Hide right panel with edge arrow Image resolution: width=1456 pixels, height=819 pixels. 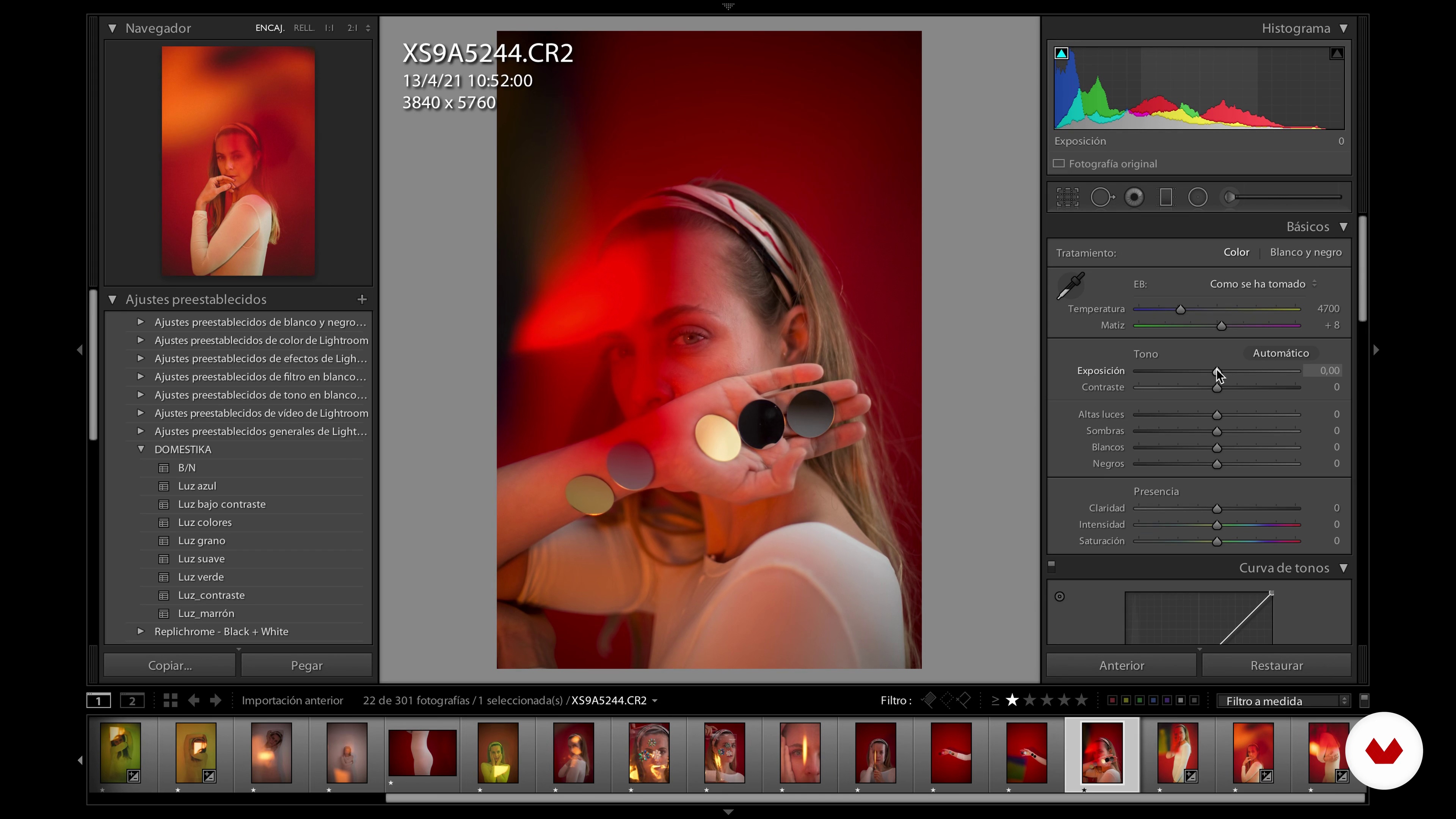click(1376, 350)
